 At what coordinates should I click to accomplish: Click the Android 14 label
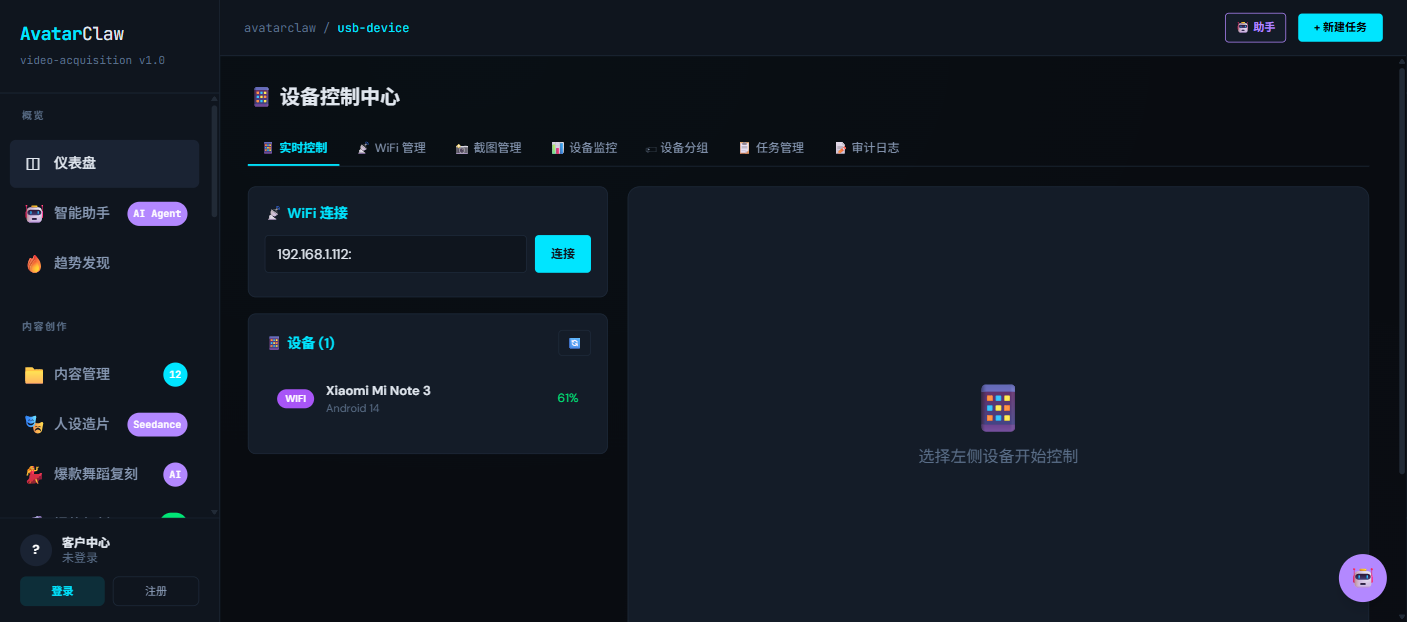353,409
